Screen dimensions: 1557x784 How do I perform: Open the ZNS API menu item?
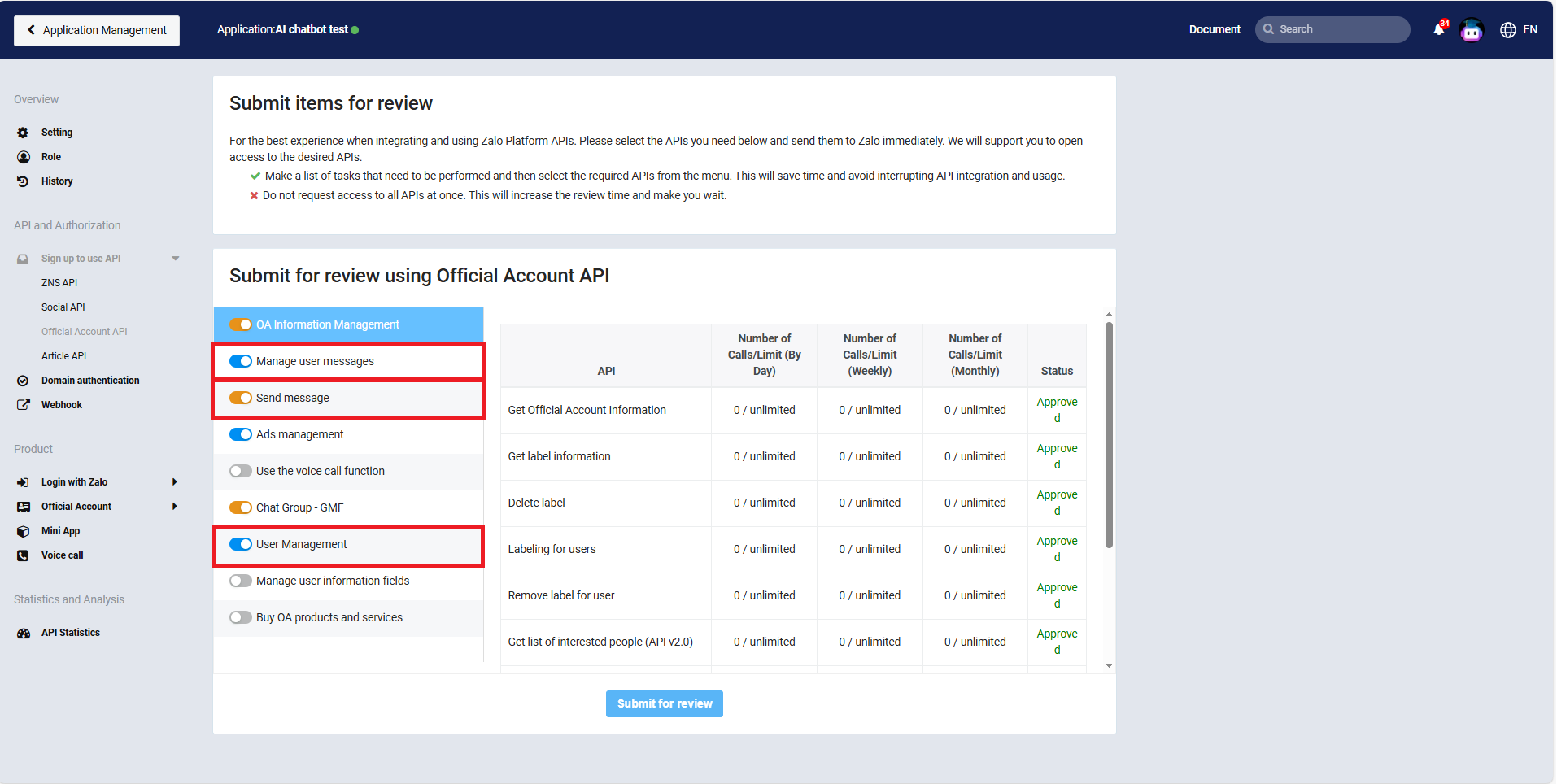point(59,283)
